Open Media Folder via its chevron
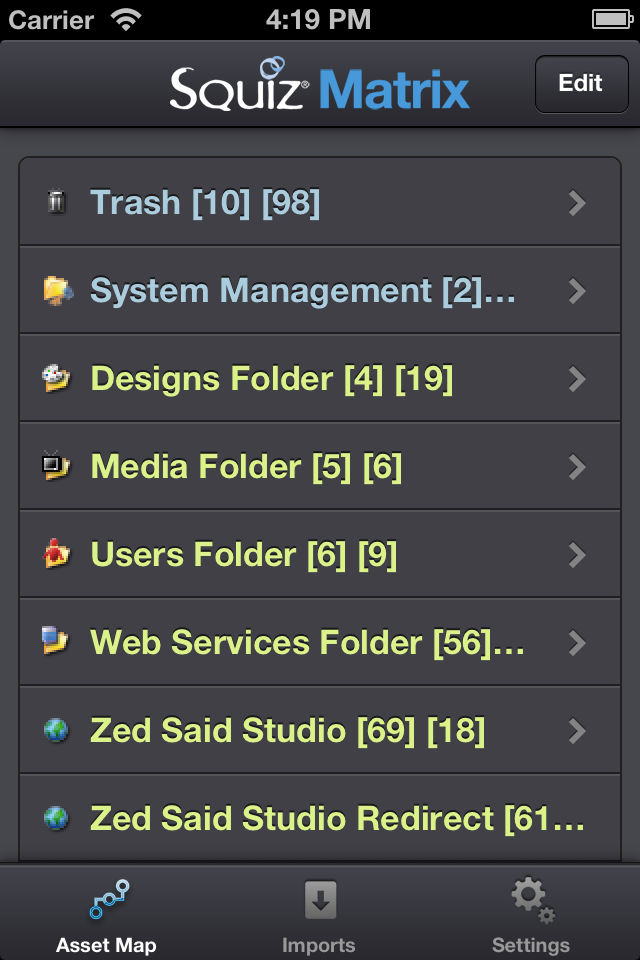 [x=576, y=467]
